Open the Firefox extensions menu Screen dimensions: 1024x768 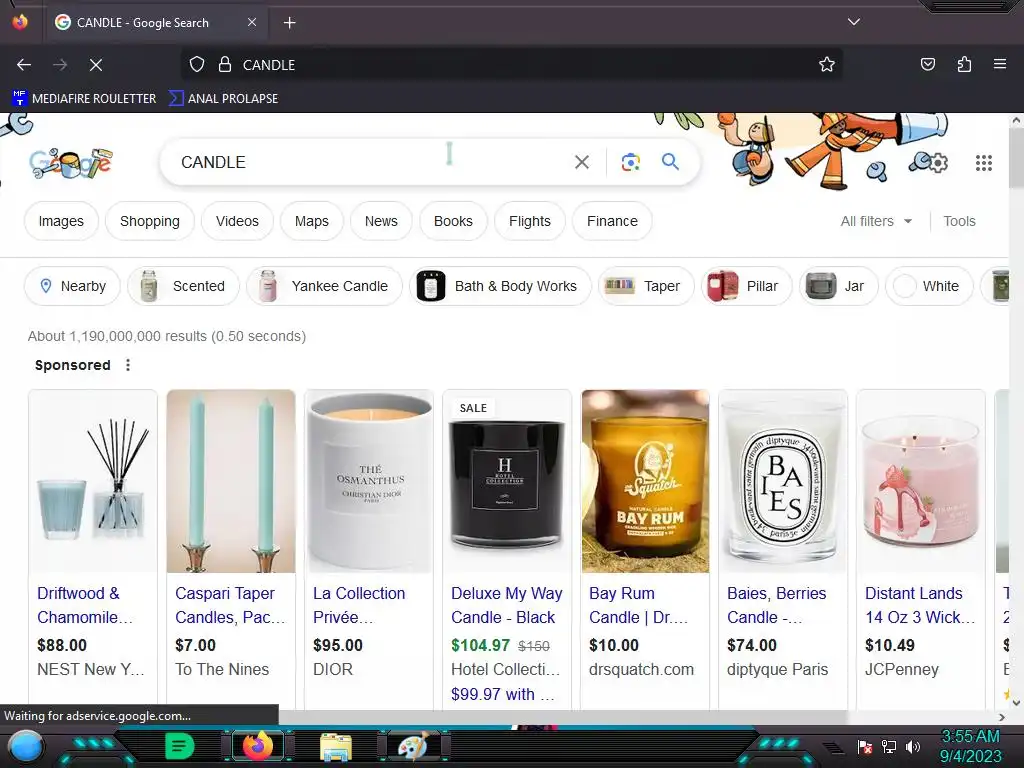coord(965,64)
